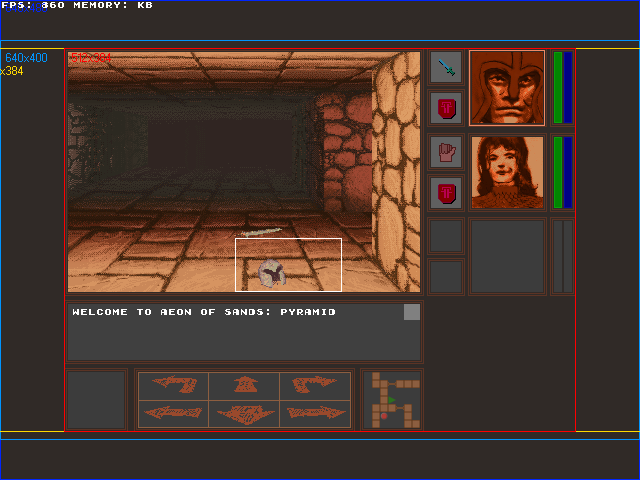This screenshot has width=640, height=480.
Task: Select the long-haired woman portrait
Action: click(x=507, y=173)
